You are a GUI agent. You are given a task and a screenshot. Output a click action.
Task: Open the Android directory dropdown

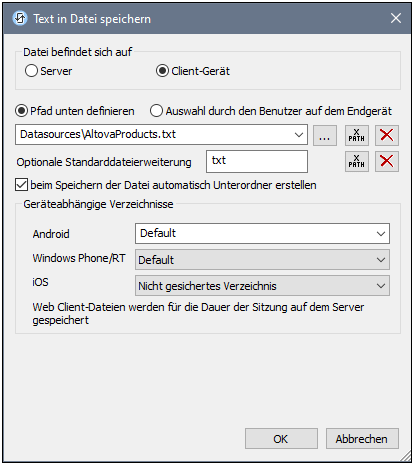262,233
